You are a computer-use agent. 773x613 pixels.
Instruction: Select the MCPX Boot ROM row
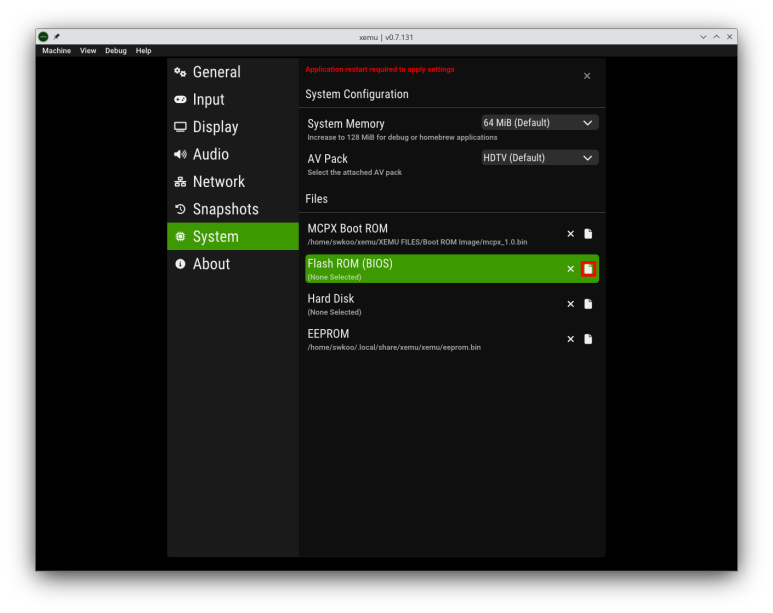(x=452, y=234)
